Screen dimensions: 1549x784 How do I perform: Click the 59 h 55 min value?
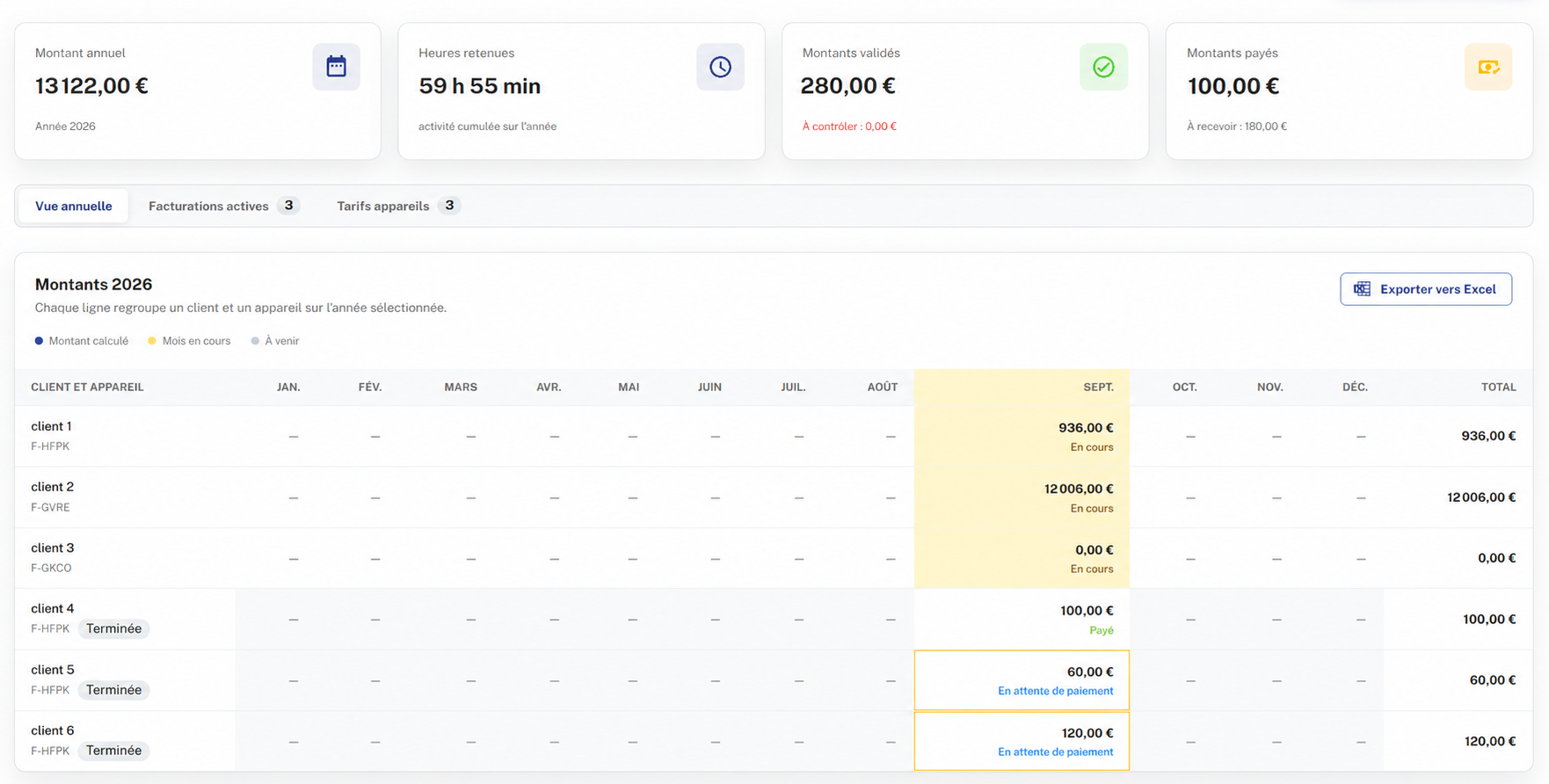pos(480,86)
